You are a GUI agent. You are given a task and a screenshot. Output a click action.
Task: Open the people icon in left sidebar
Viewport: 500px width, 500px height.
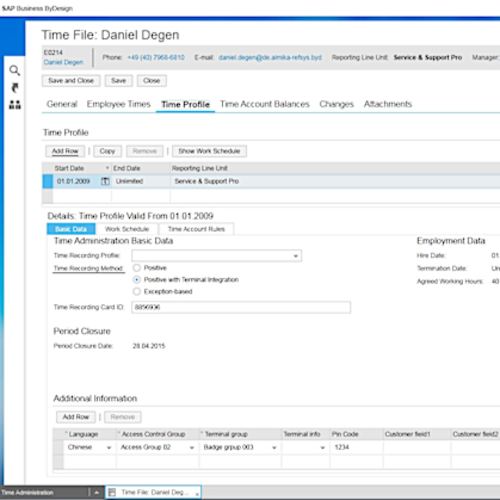point(15,105)
